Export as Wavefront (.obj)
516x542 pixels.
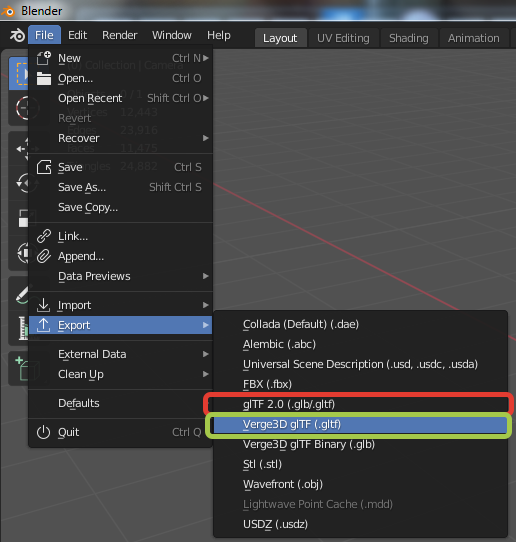pyautogui.click(x=360, y=484)
